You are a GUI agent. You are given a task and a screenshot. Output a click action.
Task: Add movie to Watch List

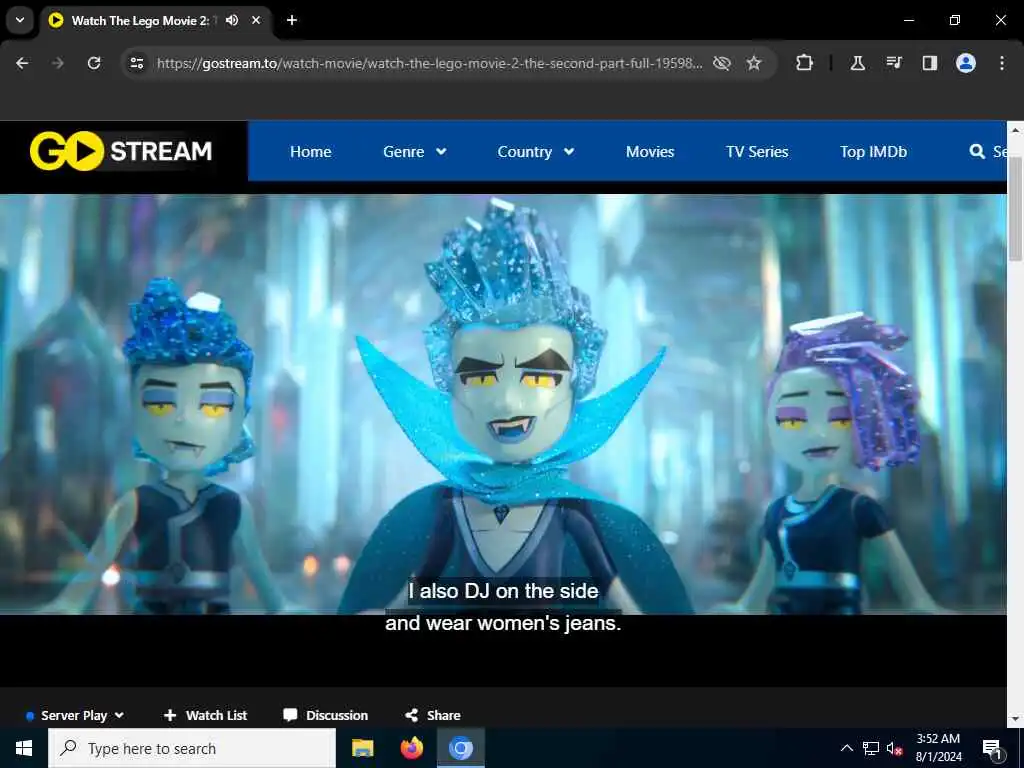[205, 715]
